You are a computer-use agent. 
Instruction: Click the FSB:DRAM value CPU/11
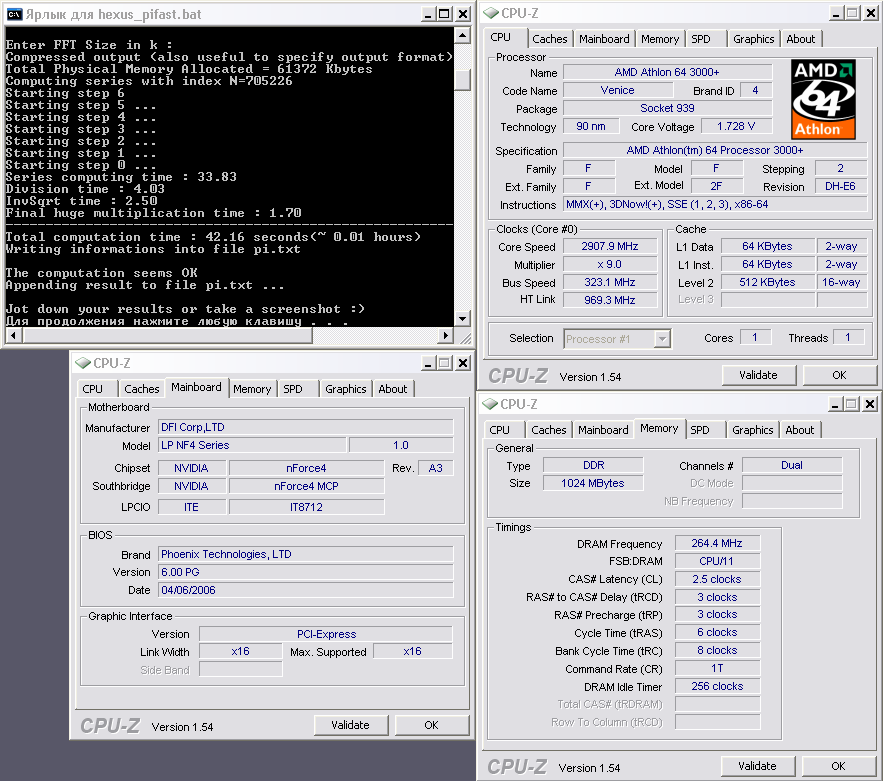(717, 561)
